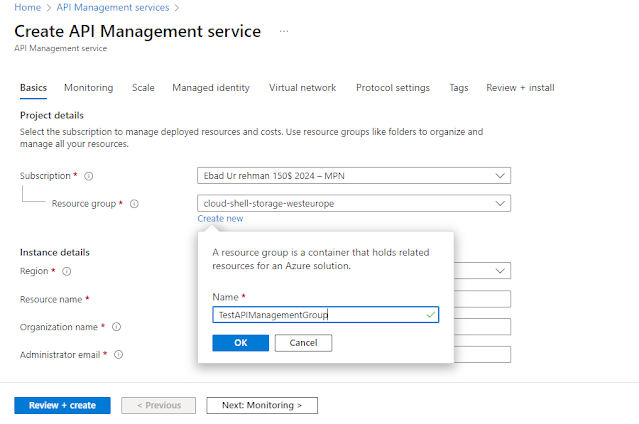639x424 pixels.
Task: Click the info icon next to Organization name
Action: point(116,327)
